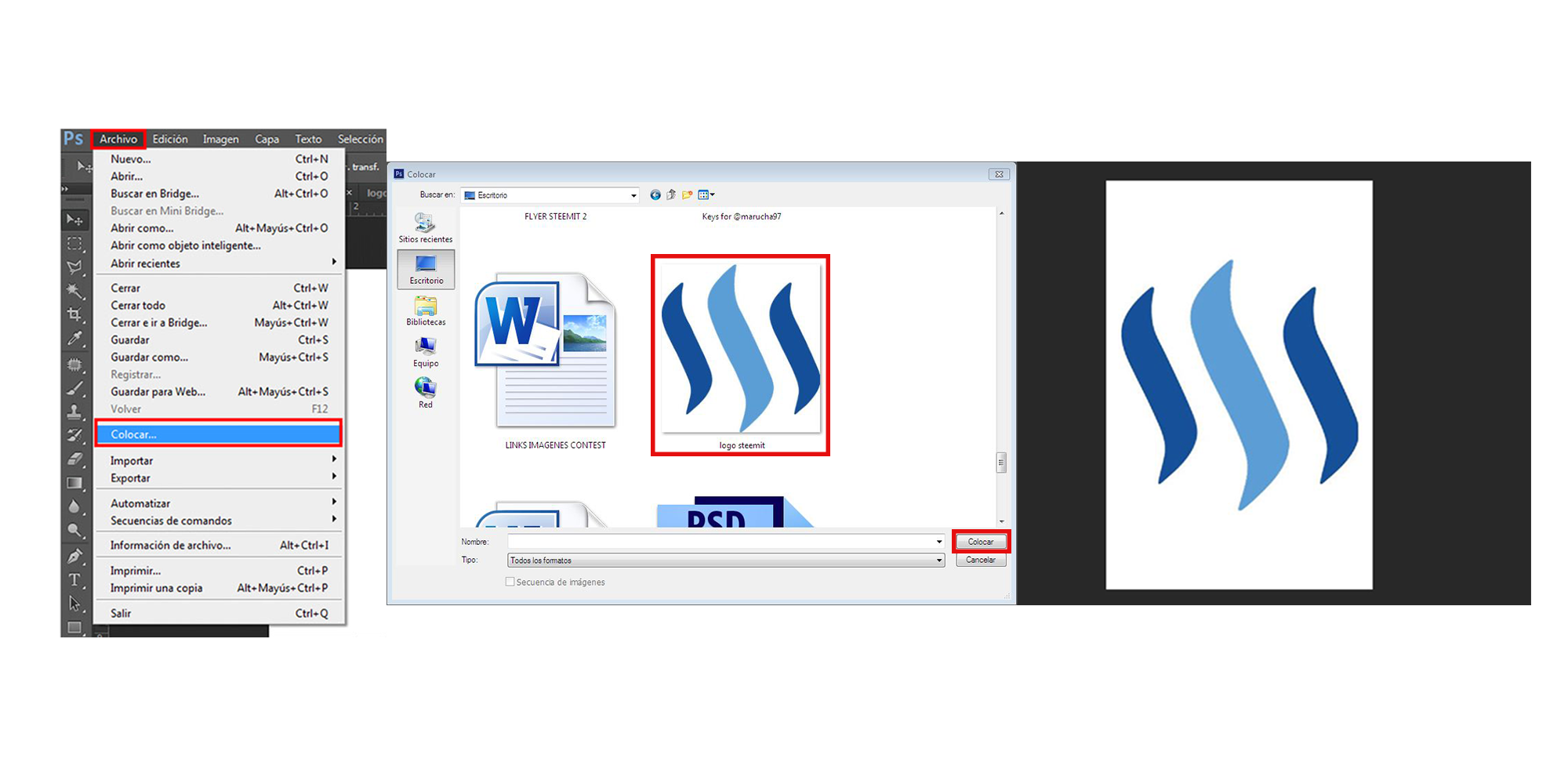Click the Colocar button in dialog
This screenshot has height=784, width=1568.
[x=981, y=542]
